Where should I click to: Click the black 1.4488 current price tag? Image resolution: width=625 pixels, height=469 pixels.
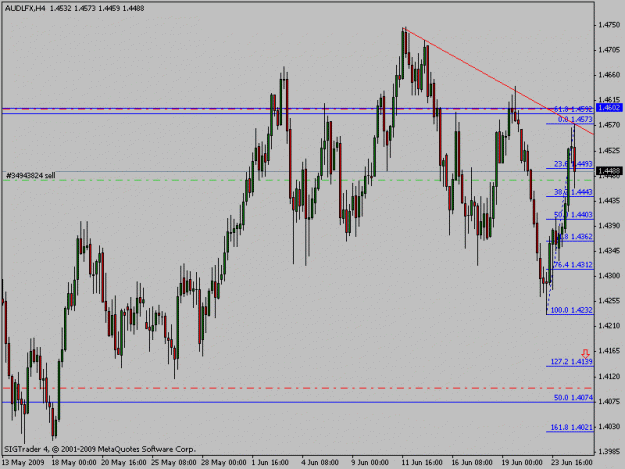tap(609, 171)
